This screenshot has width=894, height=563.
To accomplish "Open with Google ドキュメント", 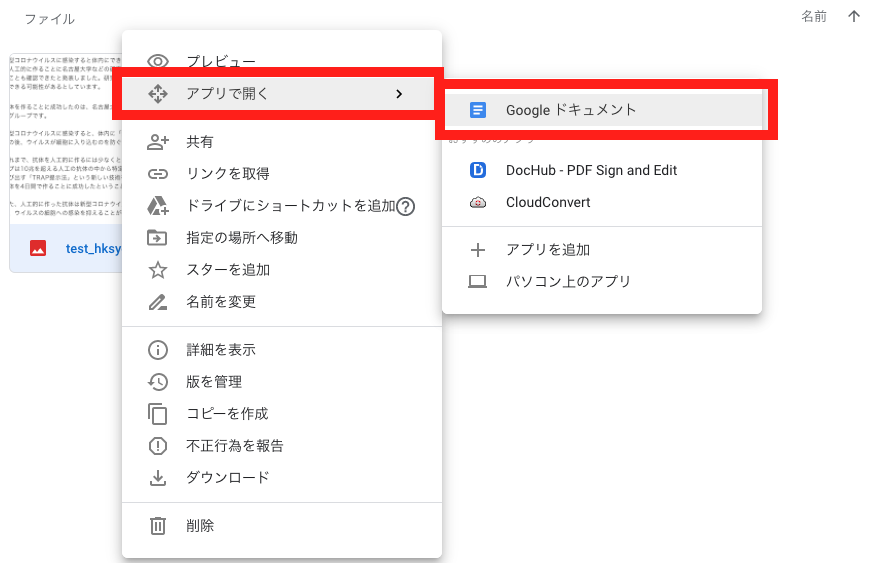I will pos(602,110).
